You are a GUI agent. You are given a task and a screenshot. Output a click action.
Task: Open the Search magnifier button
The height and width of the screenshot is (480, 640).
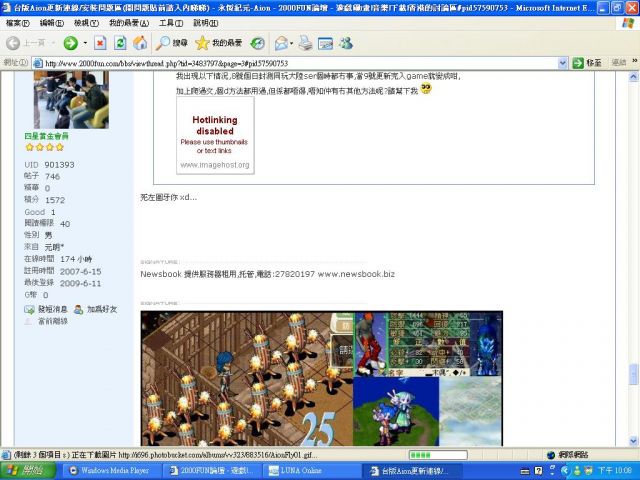click(x=171, y=43)
